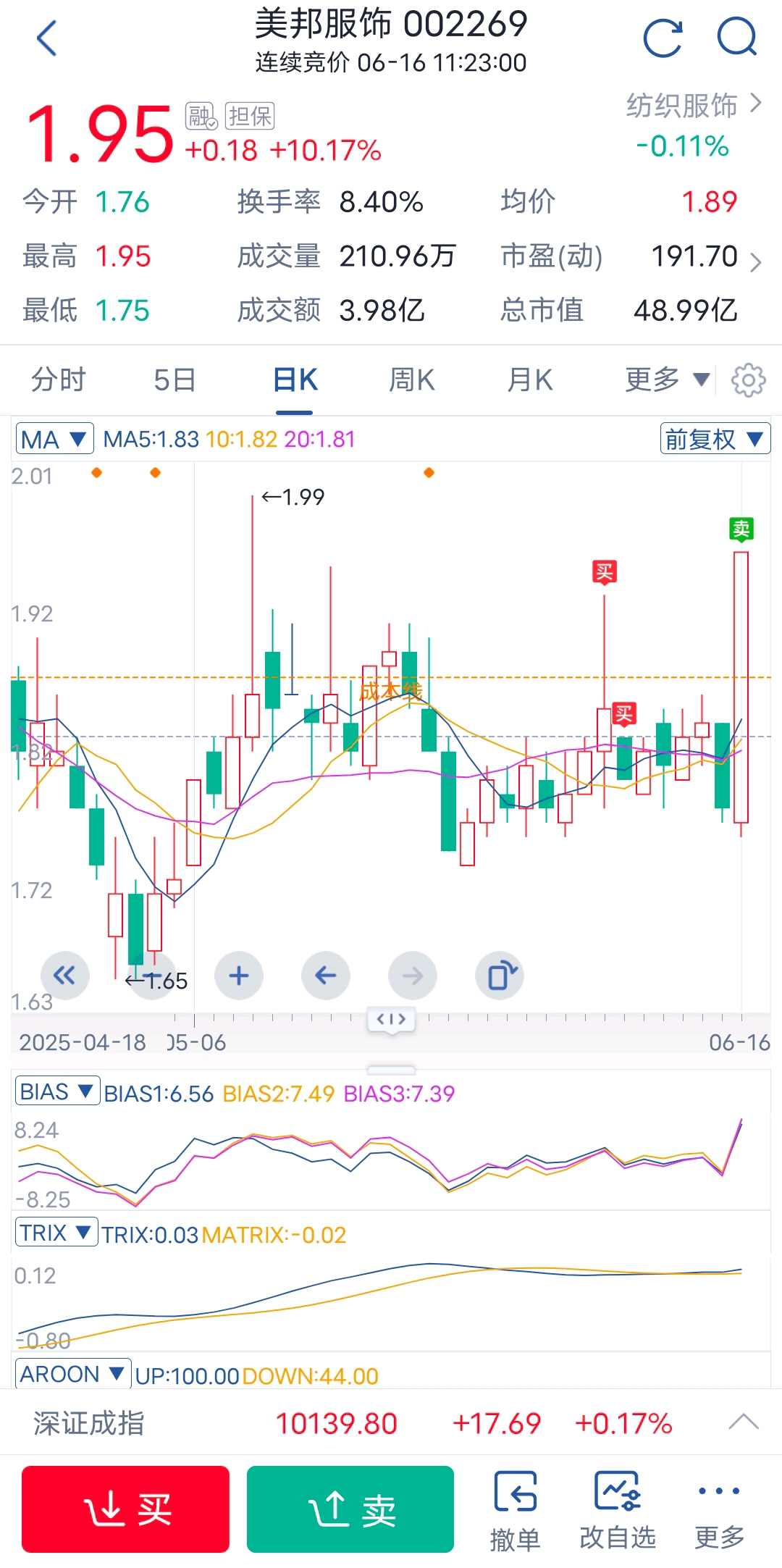
Task: Open TRIX indicator dropdown
Action: [56, 1233]
